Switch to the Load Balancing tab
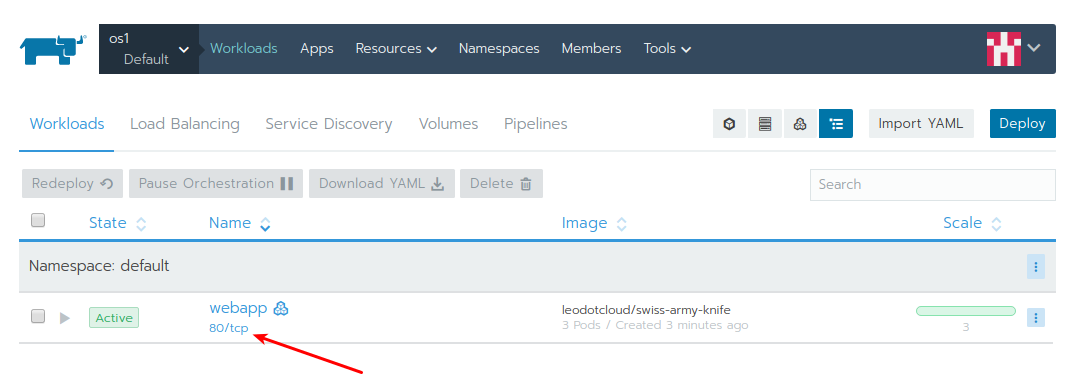 click(185, 124)
